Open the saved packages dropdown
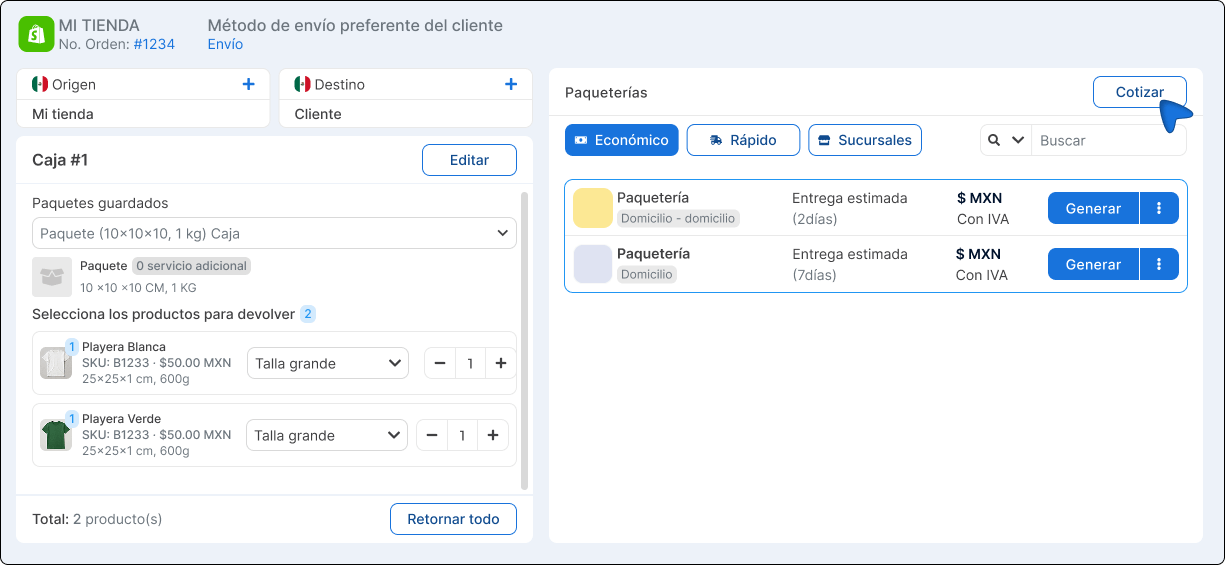This screenshot has height=565, width=1225. [x=274, y=233]
